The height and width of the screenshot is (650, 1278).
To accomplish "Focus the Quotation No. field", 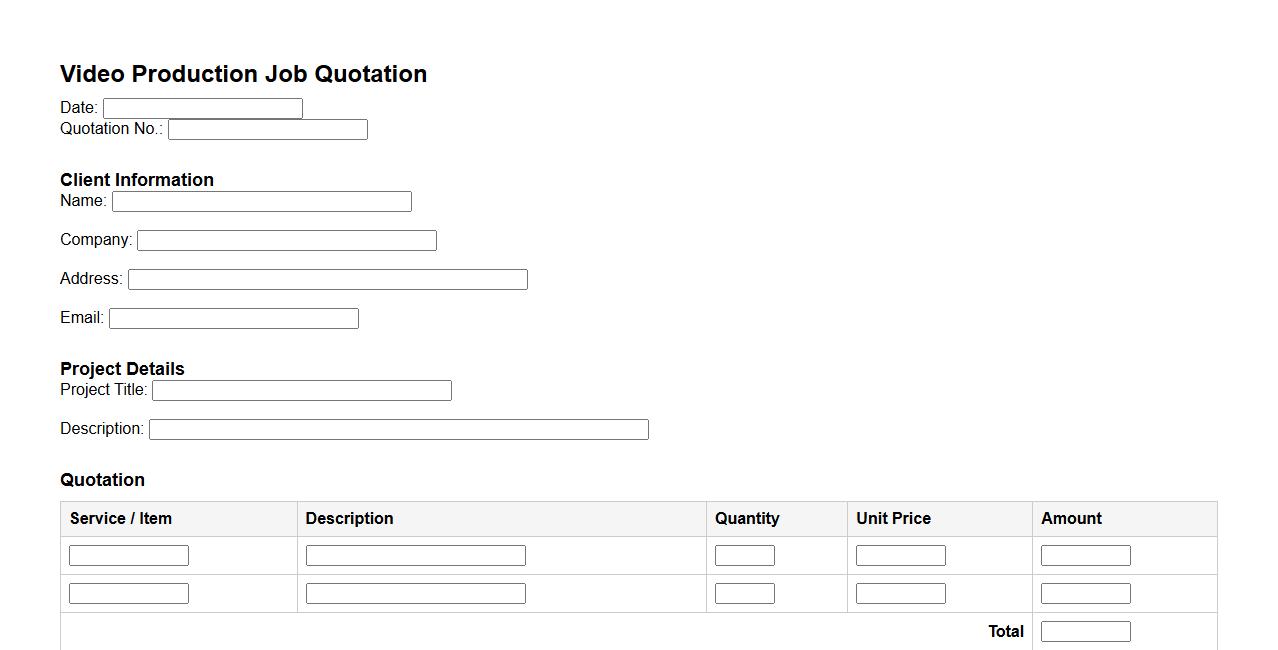I will click(267, 129).
